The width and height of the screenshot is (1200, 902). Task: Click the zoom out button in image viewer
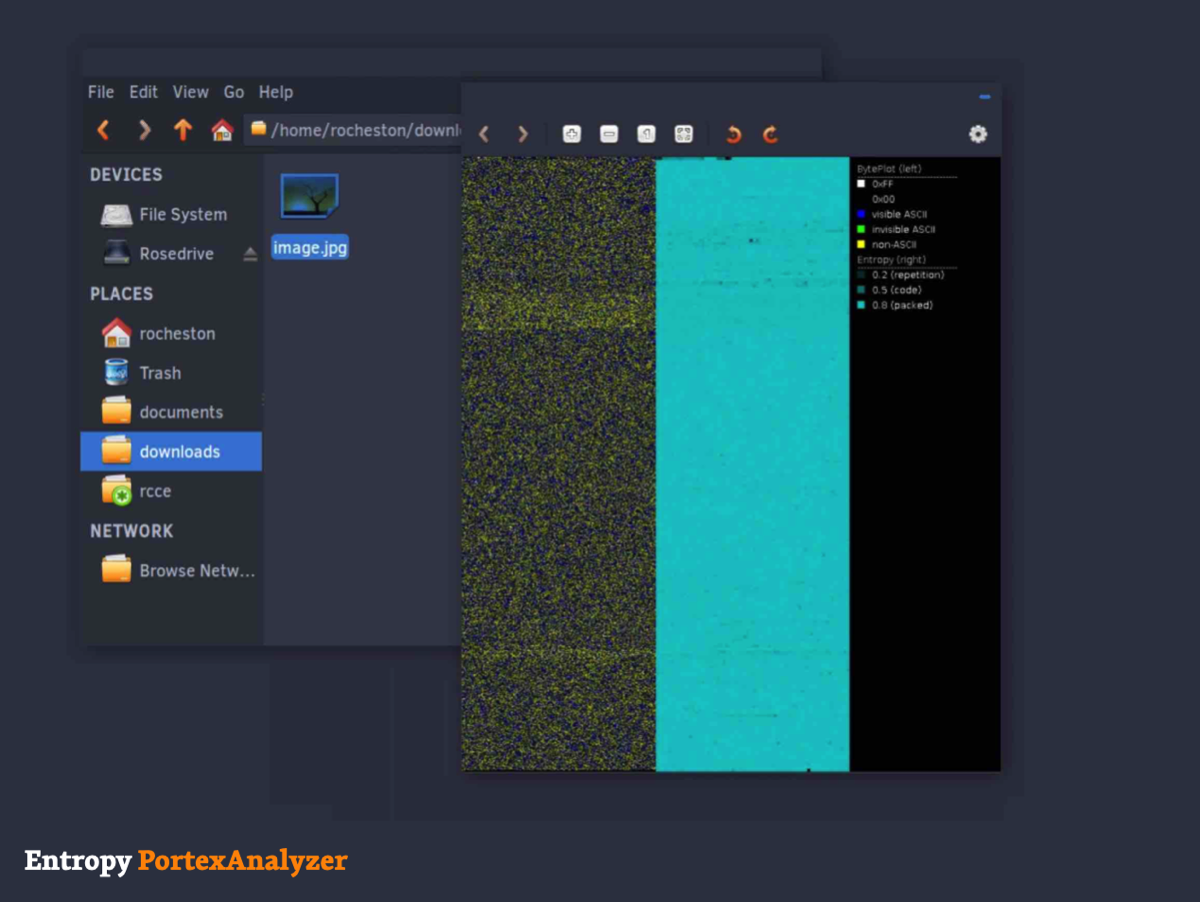click(609, 134)
